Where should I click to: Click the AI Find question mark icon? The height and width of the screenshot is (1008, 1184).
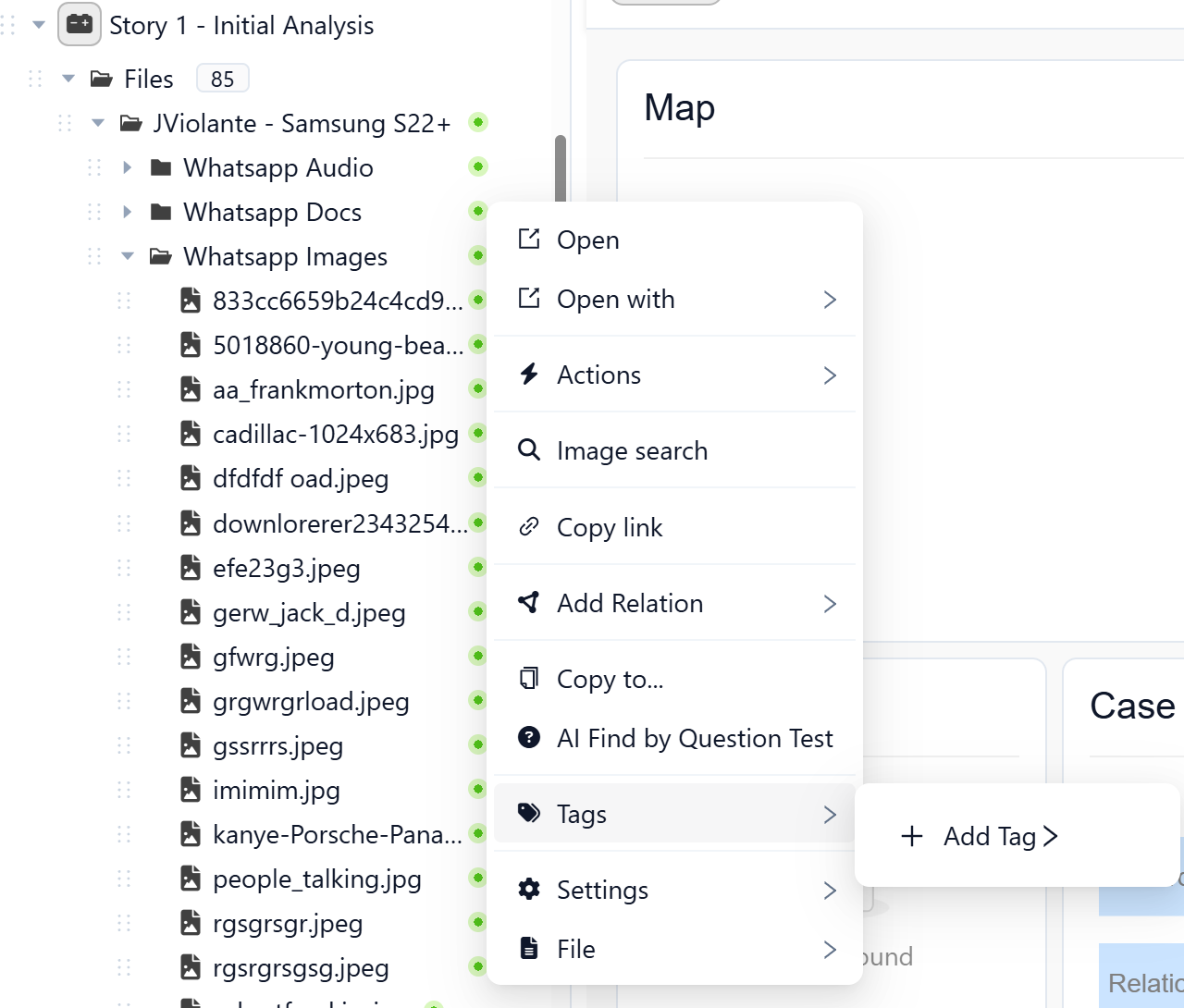click(x=529, y=738)
